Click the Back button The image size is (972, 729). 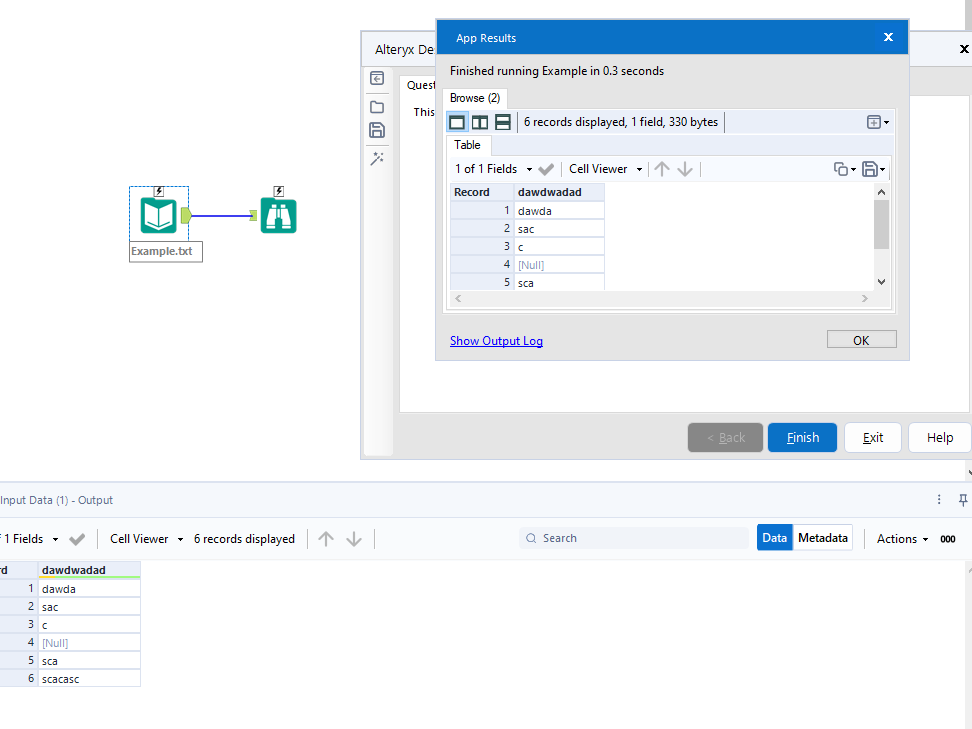726,438
